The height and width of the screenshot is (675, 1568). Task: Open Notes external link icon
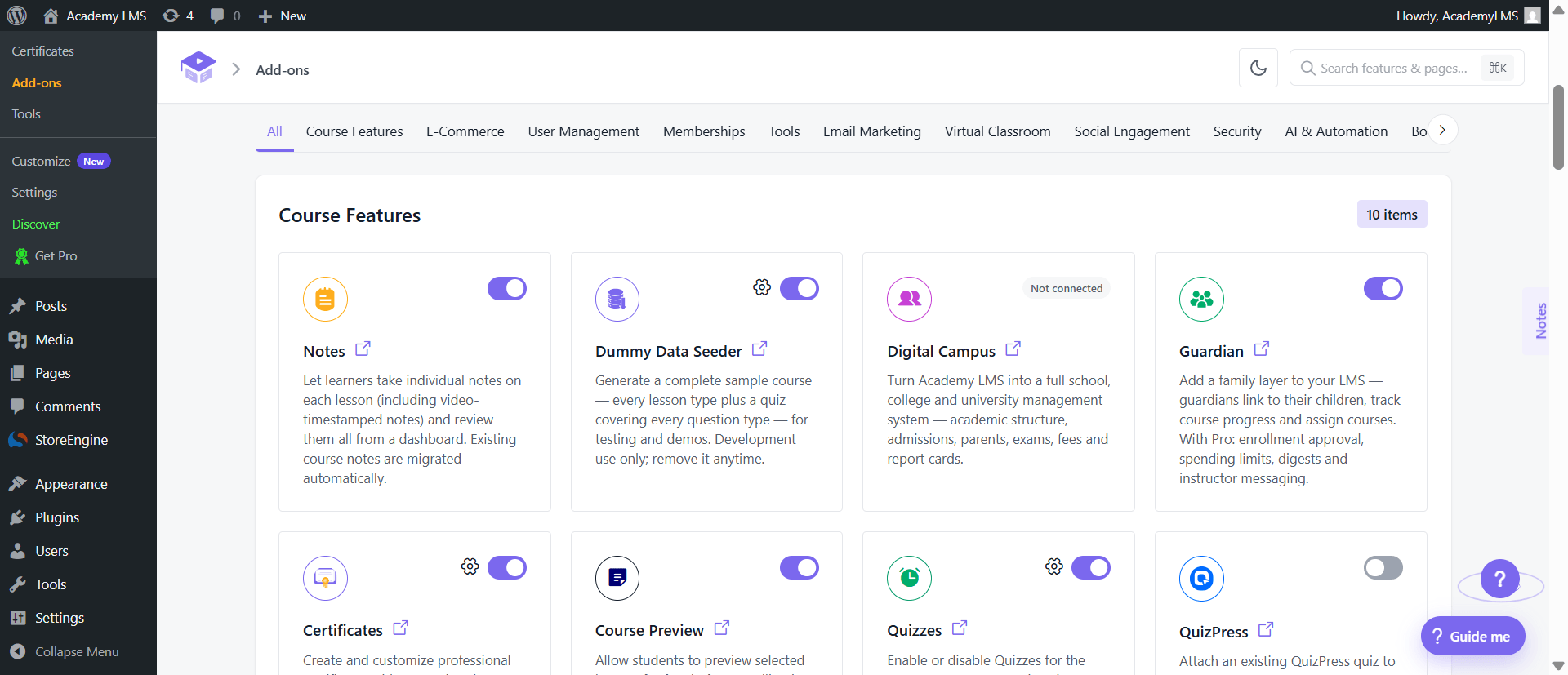pyautogui.click(x=363, y=349)
